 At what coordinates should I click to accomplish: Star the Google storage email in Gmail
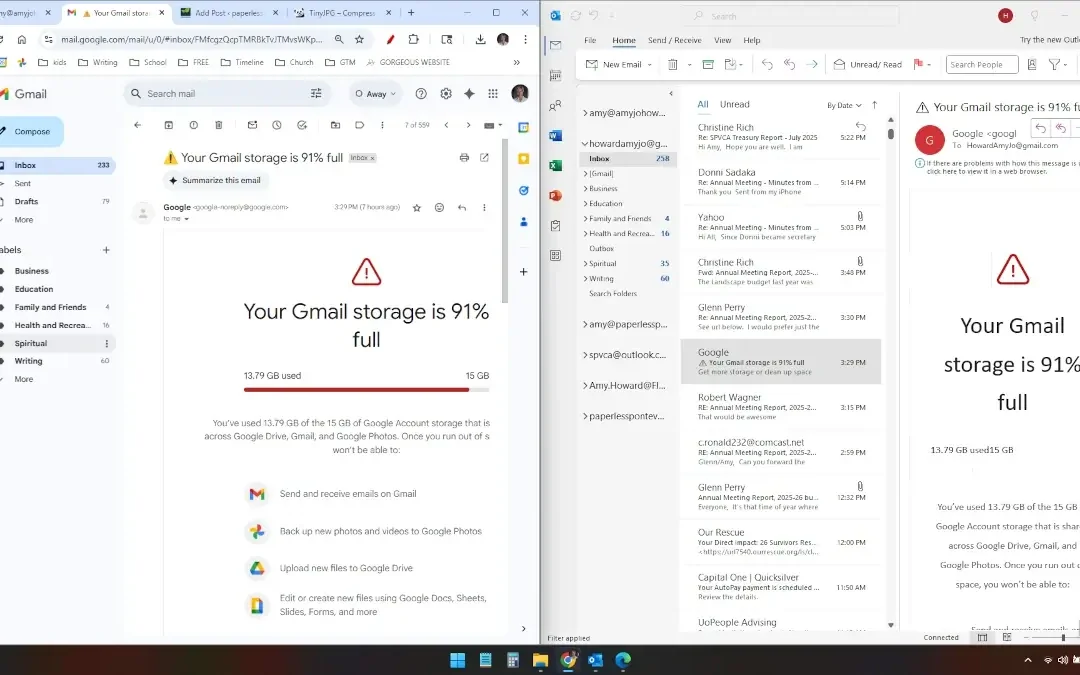click(x=417, y=208)
